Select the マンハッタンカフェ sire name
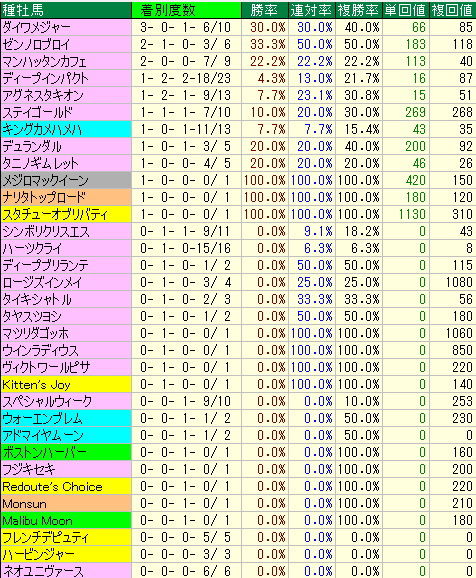 pos(44,62)
